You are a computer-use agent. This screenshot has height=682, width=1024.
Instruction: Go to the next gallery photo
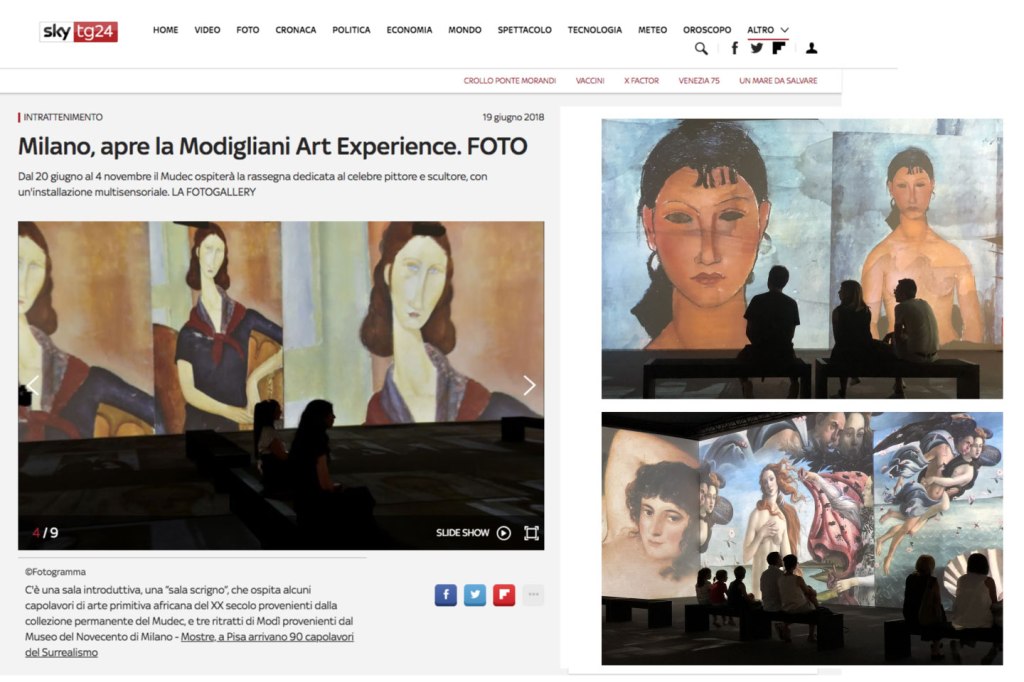[529, 385]
